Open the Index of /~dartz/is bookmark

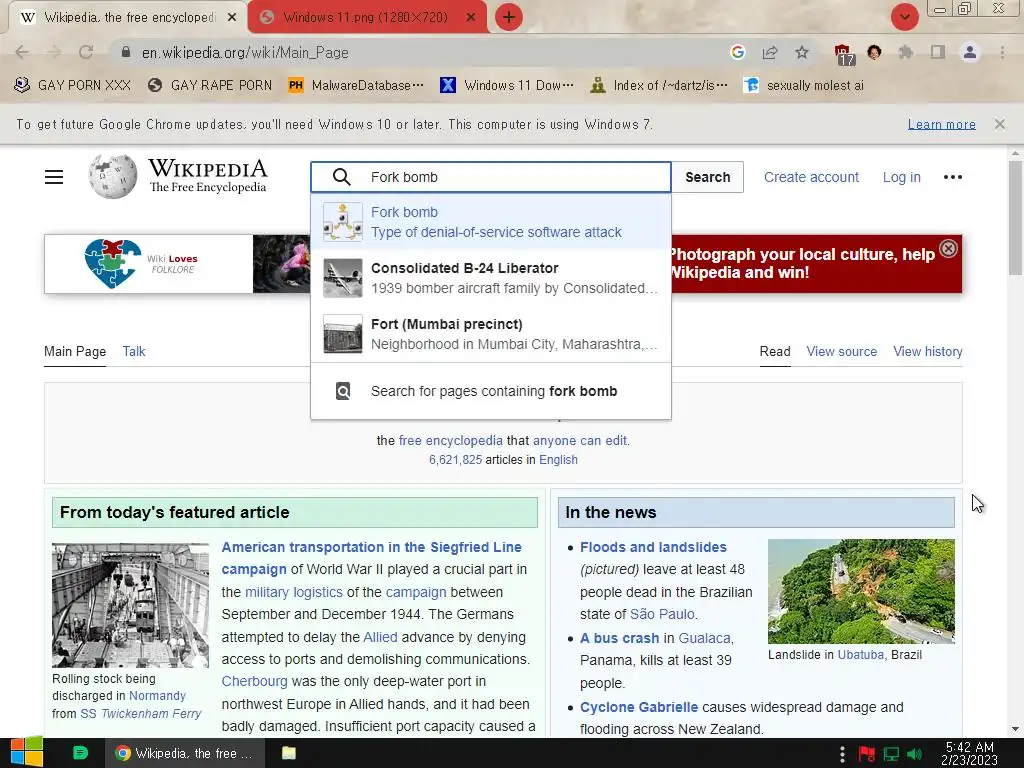coord(659,85)
